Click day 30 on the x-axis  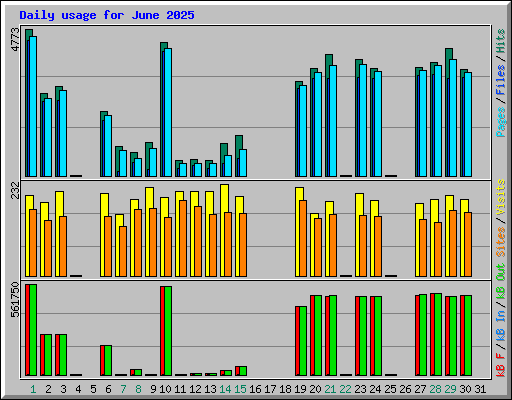pyautogui.click(x=465, y=389)
